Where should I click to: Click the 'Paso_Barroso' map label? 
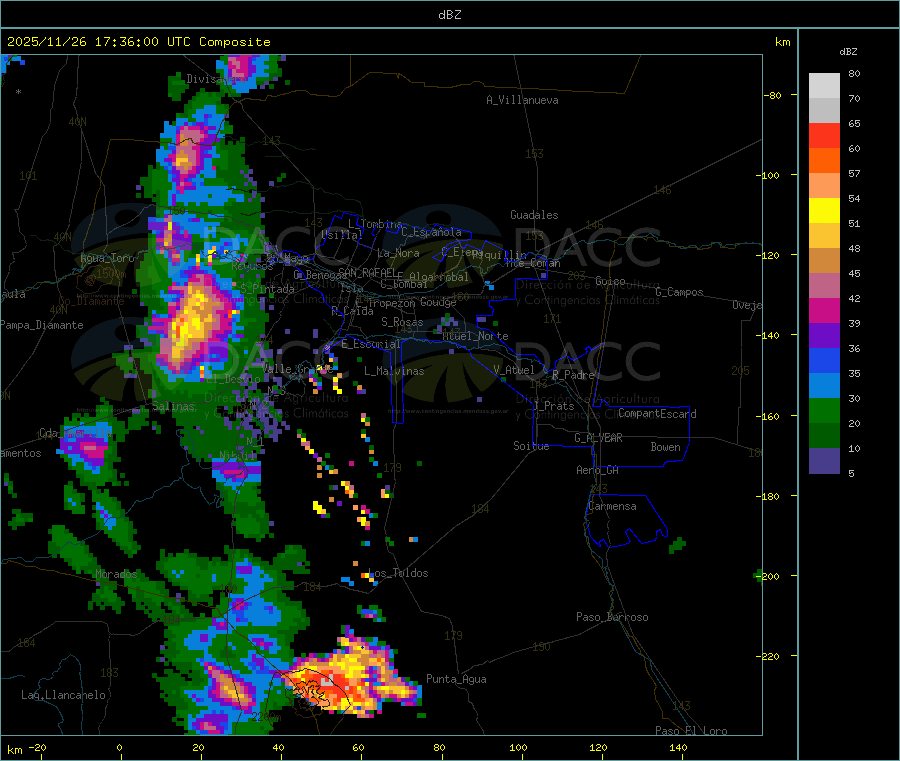(612, 618)
